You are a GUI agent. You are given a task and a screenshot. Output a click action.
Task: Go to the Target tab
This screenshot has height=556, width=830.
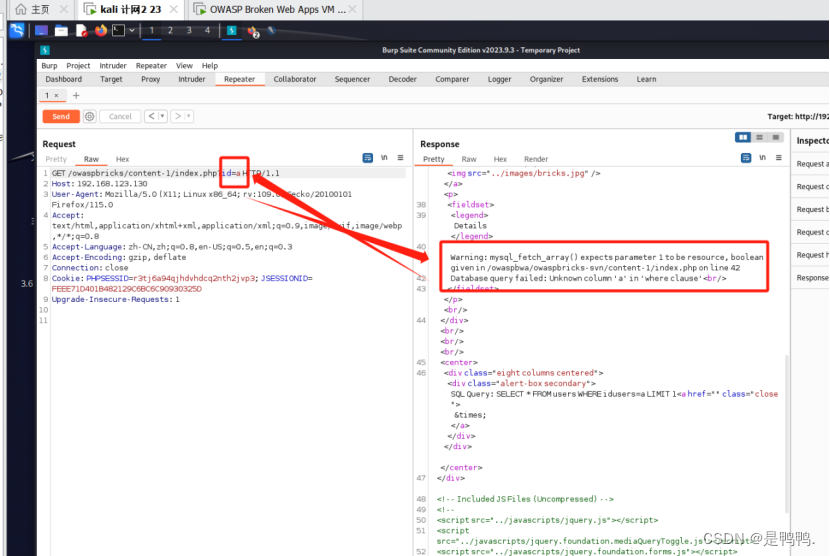111,79
